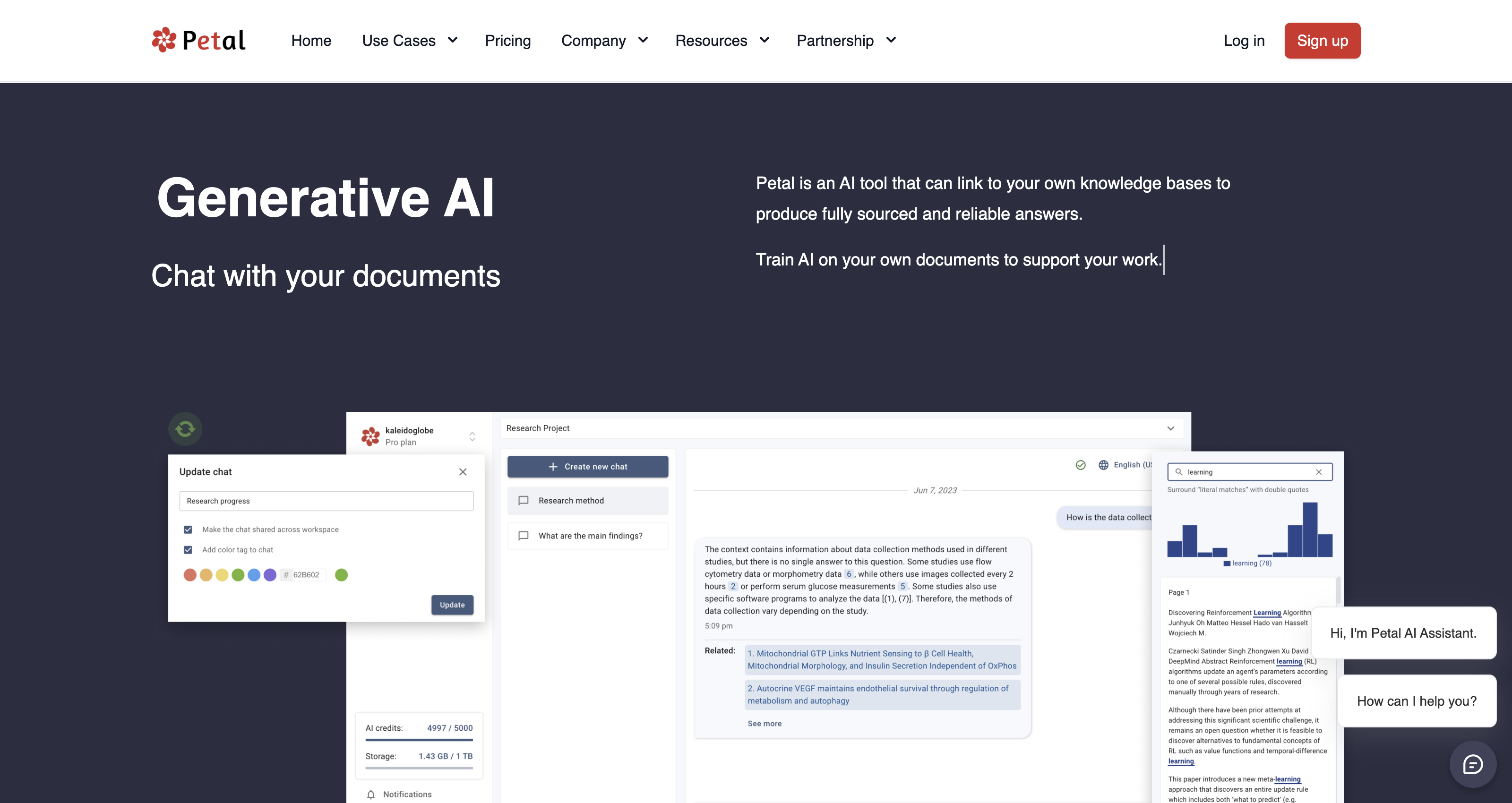
Task: Click the How is the data collect message bubble
Action: point(1105,518)
